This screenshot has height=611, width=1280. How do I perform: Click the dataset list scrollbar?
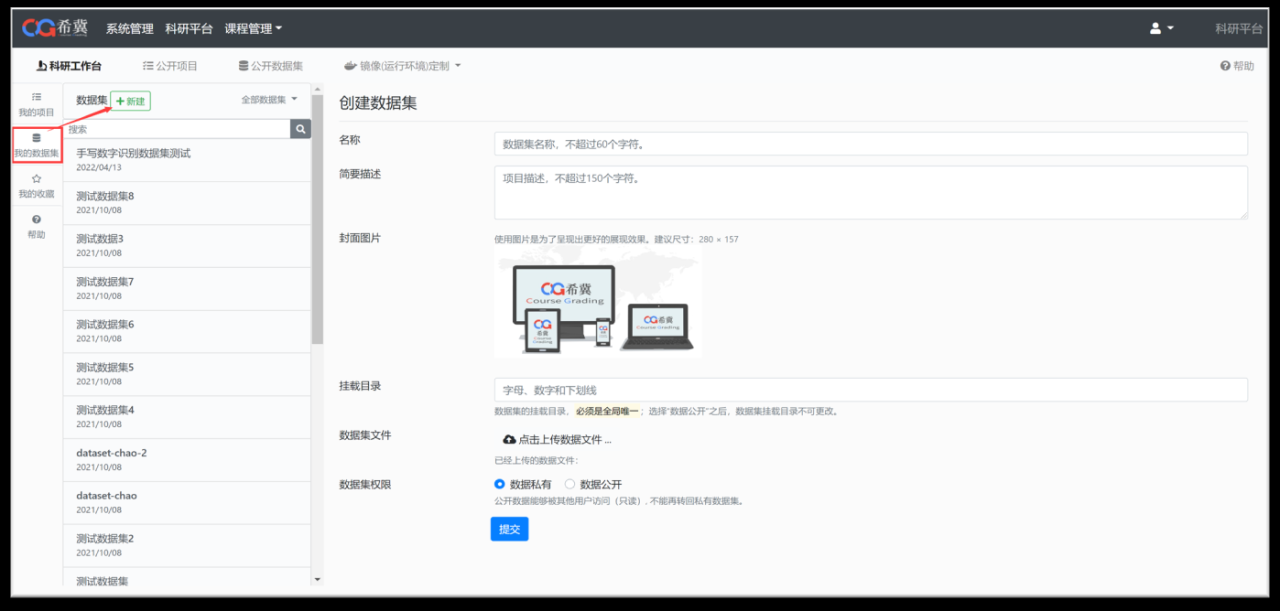[318, 220]
